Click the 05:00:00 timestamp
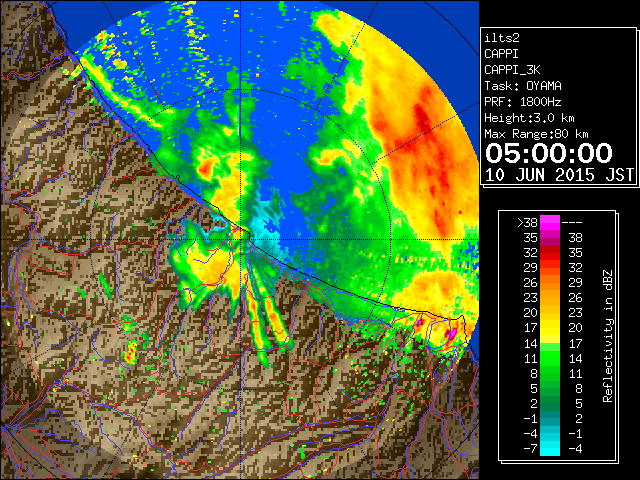This screenshot has height=480, width=640. [549, 153]
